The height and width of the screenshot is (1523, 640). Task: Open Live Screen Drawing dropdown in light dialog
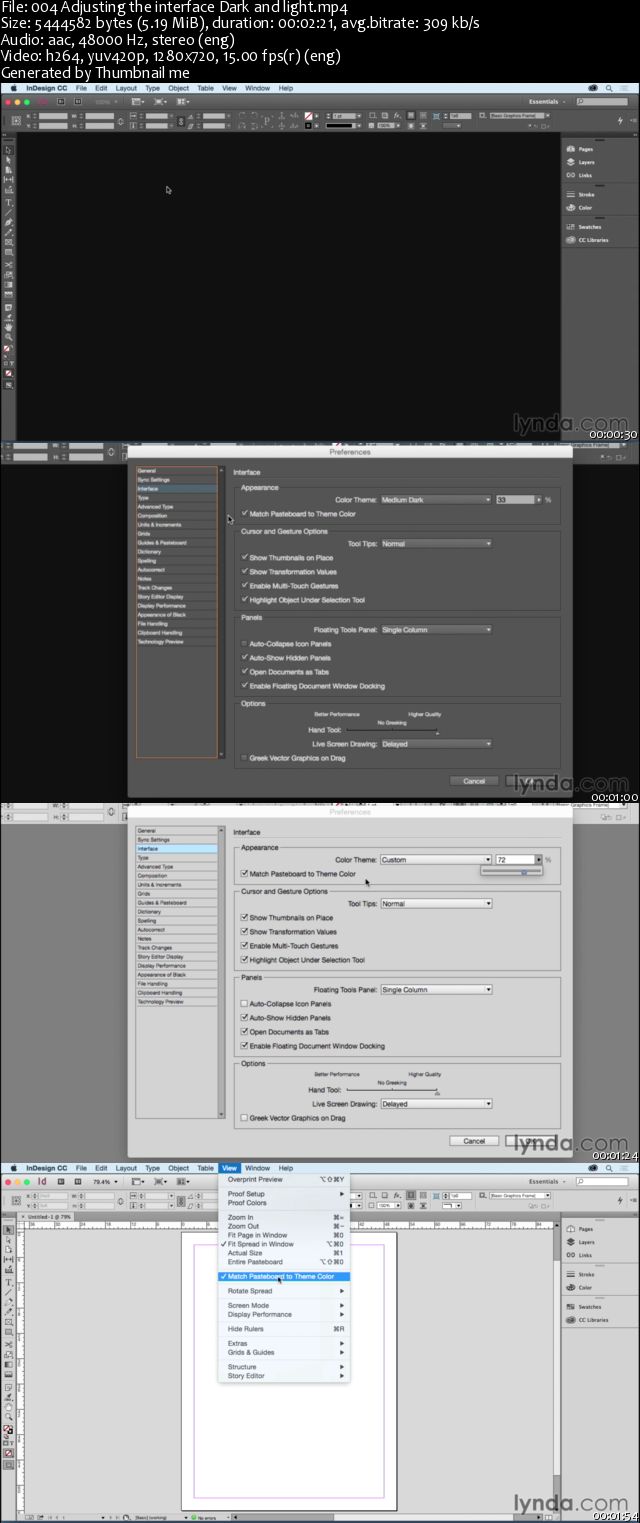436,1104
